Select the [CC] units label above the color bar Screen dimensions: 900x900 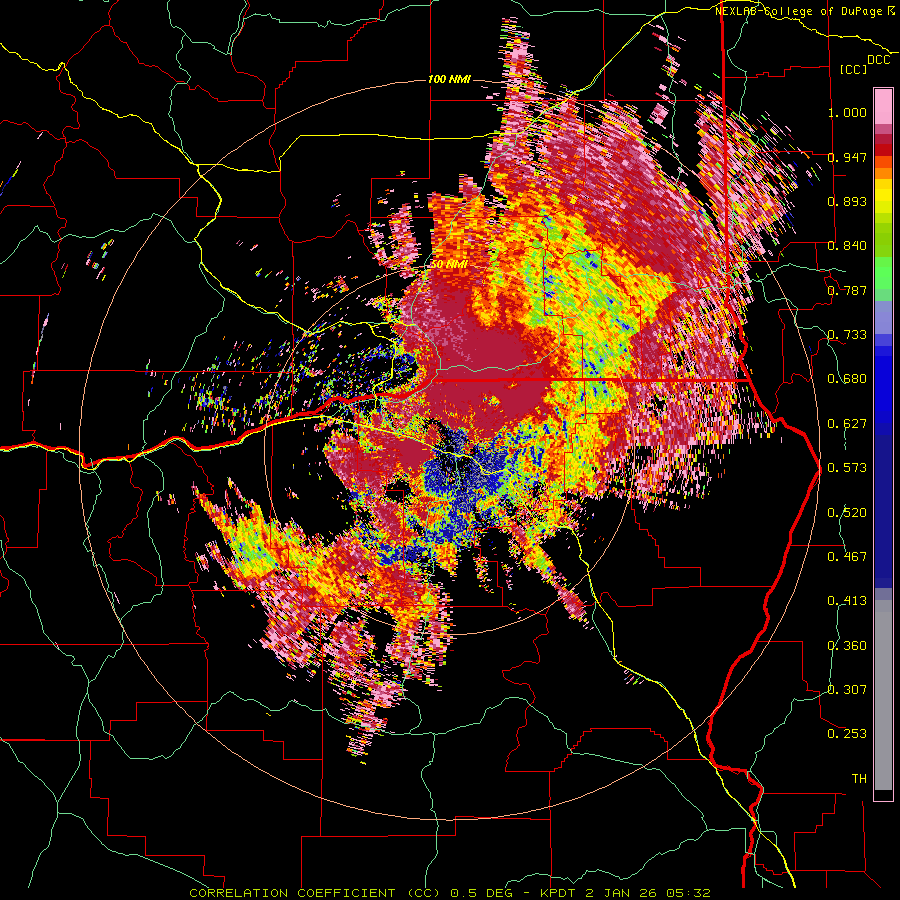(x=853, y=69)
